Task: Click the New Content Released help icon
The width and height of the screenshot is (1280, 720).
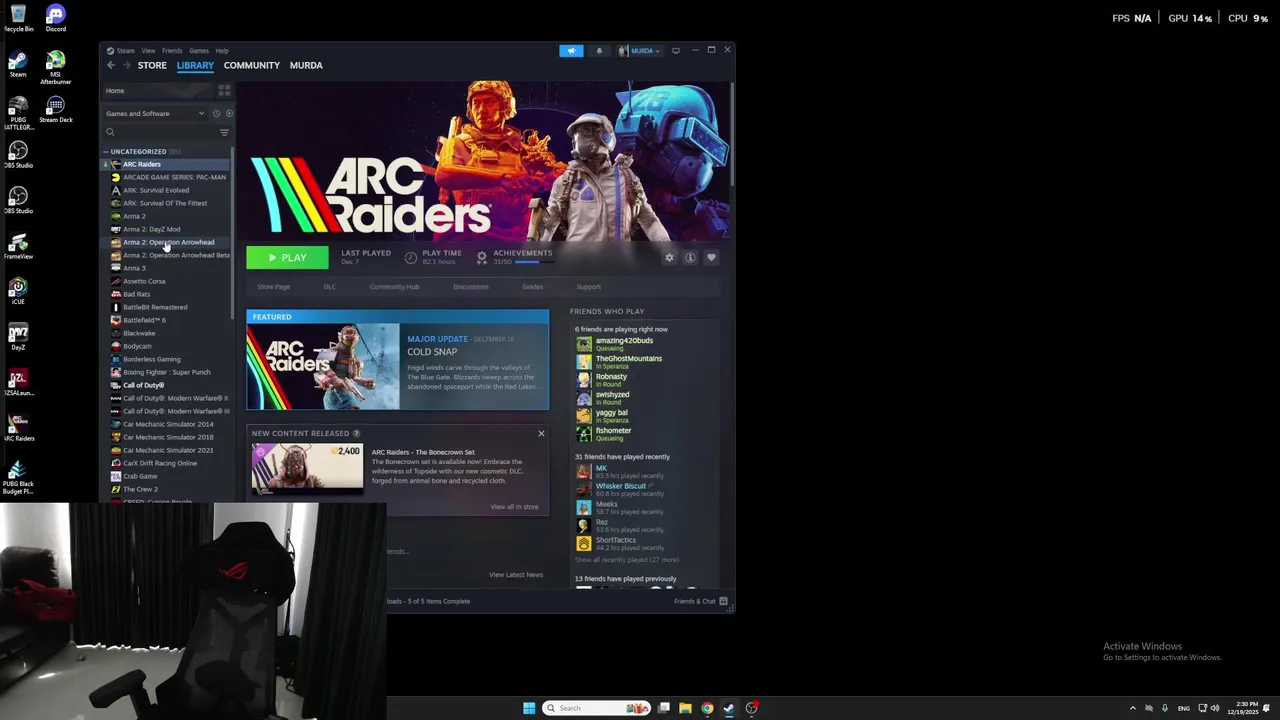Action: [357, 433]
